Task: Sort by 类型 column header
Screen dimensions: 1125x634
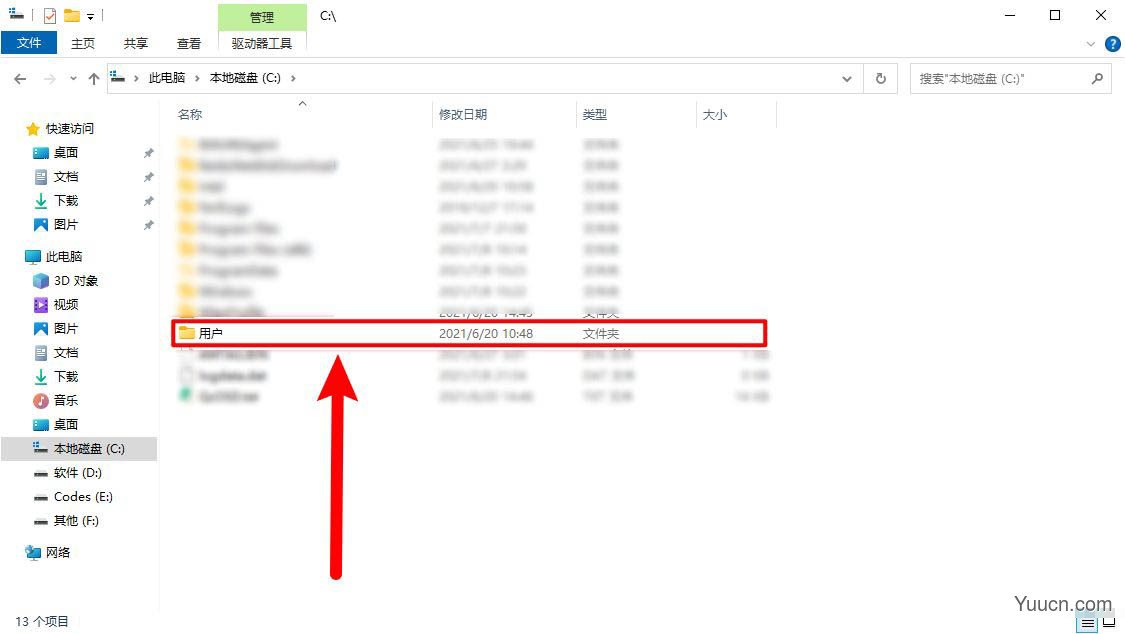Action: point(595,115)
